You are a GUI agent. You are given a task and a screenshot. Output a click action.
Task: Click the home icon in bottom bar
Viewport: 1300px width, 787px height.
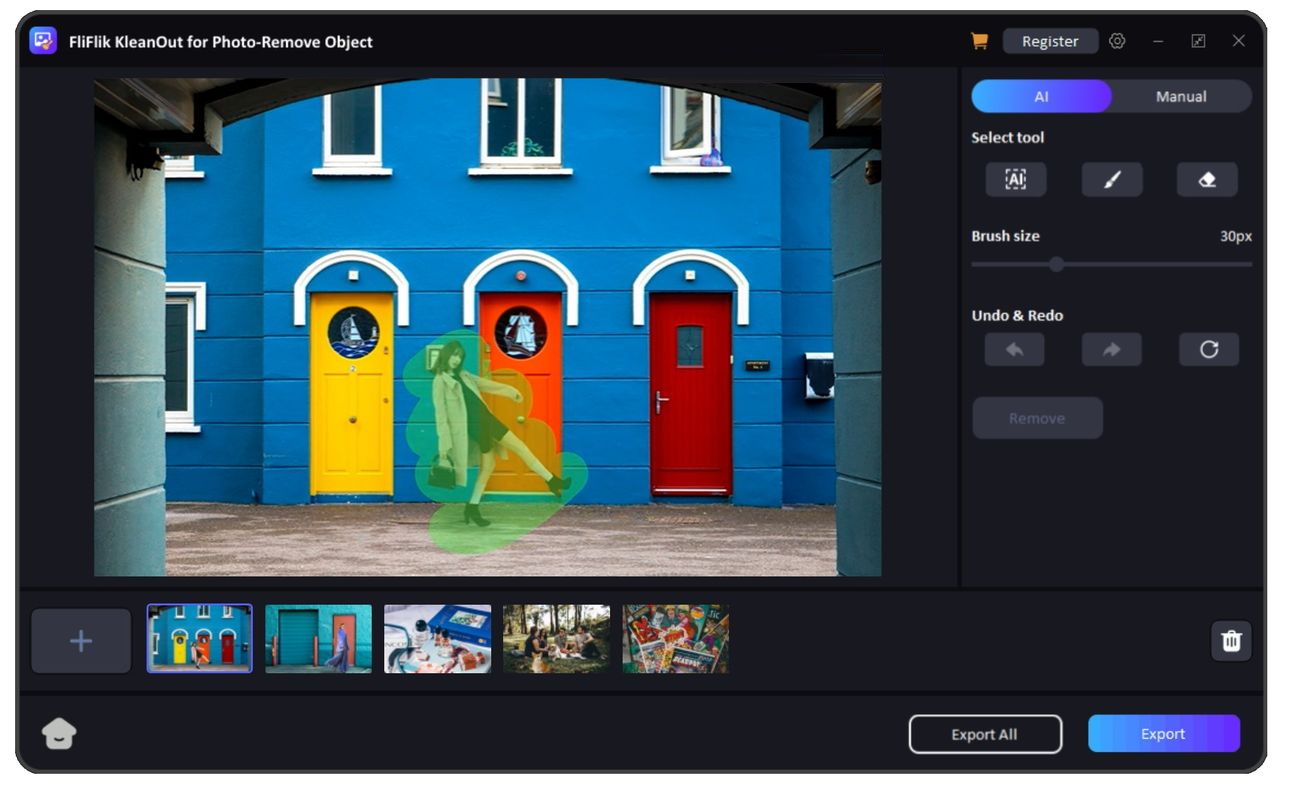(x=58, y=733)
